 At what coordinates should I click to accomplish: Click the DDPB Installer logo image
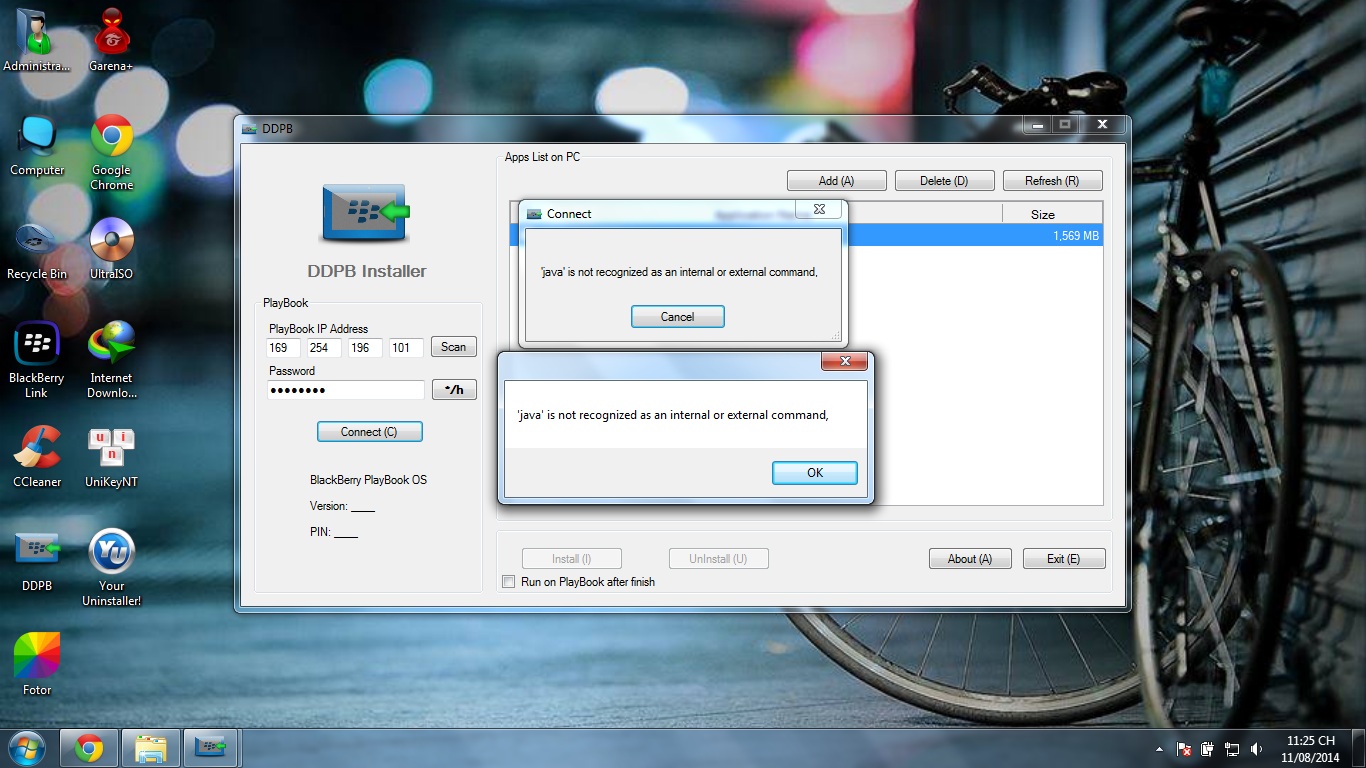point(366,212)
